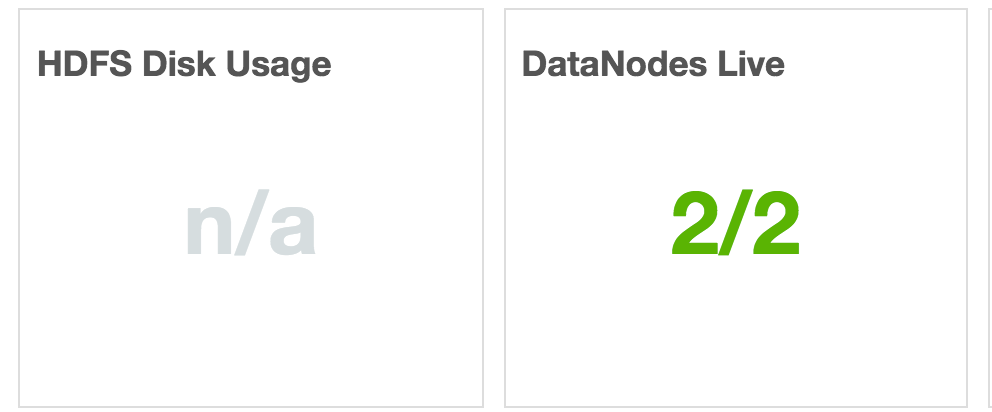Click the gray n/a disk usage value

click(x=251, y=227)
